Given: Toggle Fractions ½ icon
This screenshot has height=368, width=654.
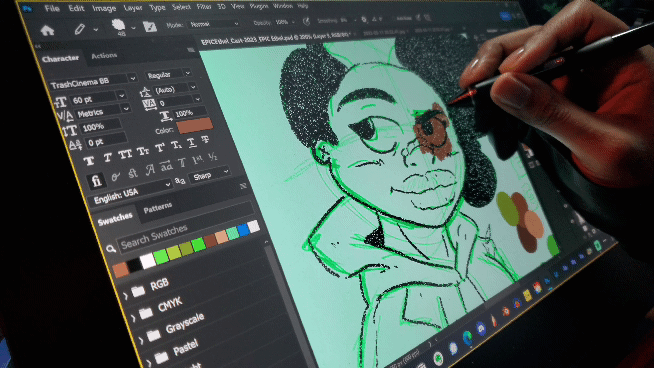Looking at the screenshot, I should pos(213,157).
